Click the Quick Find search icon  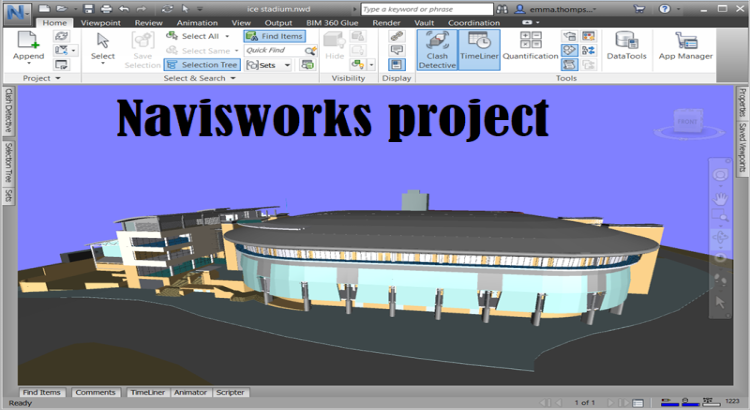[310, 50]
